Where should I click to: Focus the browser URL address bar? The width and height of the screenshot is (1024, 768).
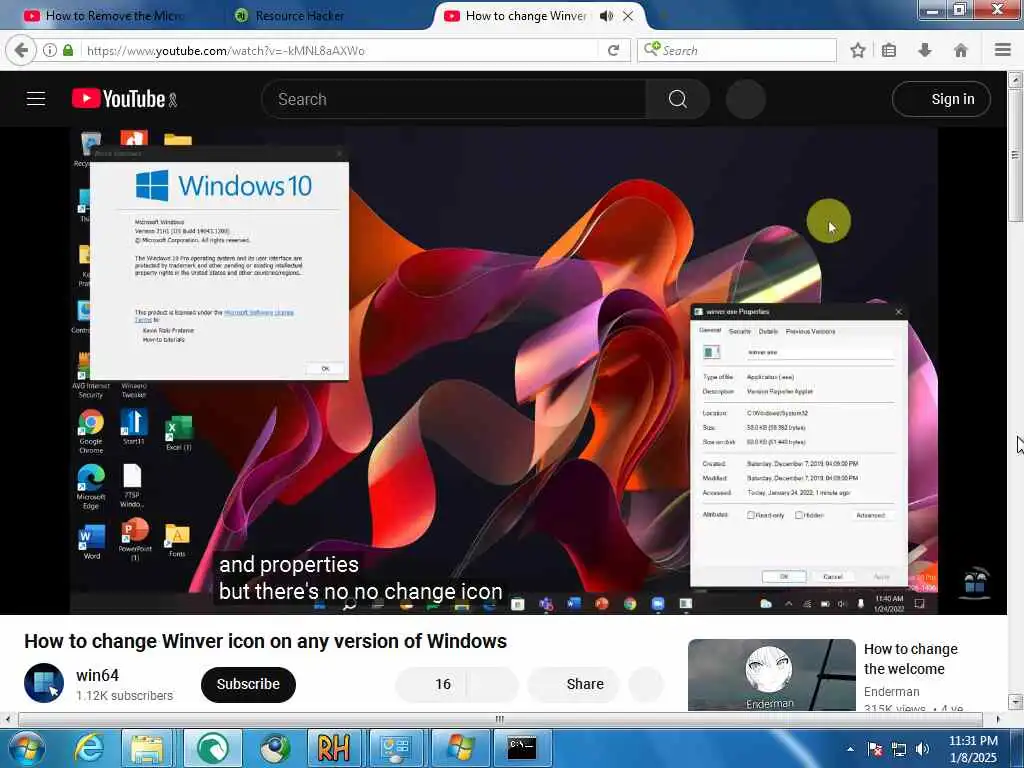(340, 50)
